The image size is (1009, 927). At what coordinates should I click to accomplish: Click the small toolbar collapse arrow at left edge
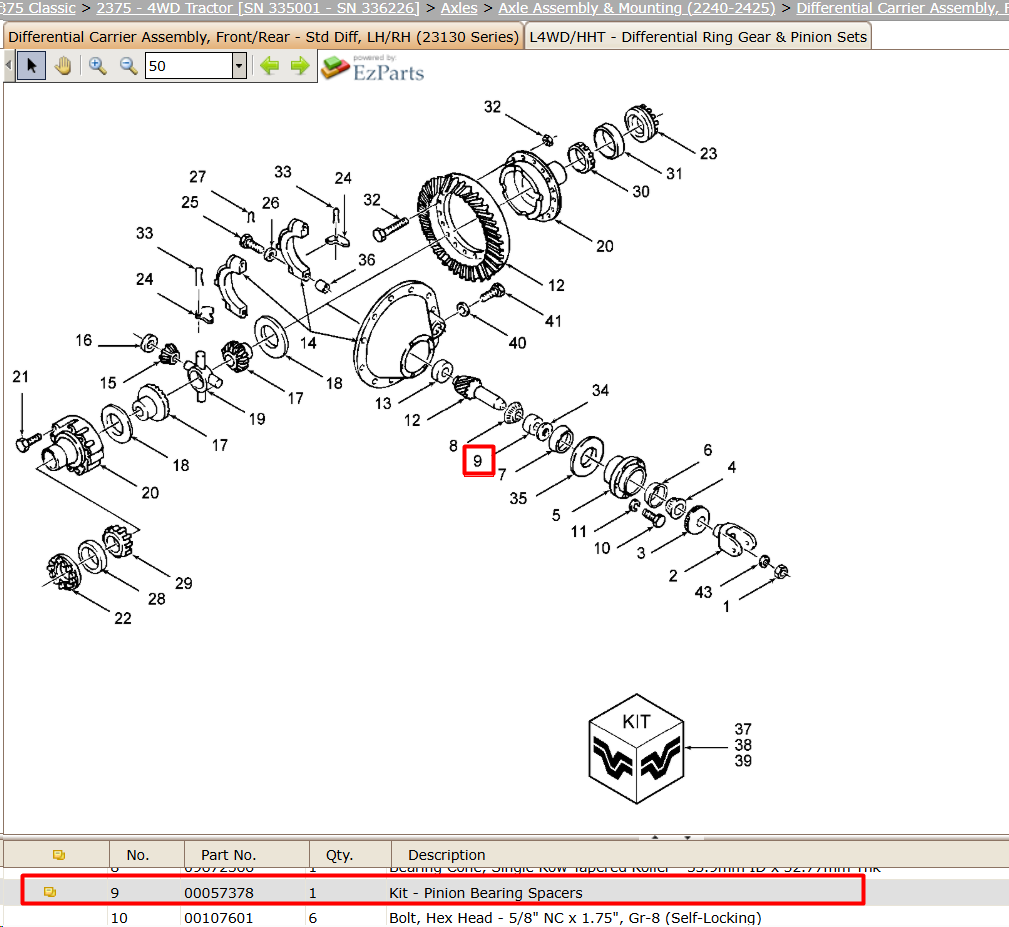[x=8, y=66]
